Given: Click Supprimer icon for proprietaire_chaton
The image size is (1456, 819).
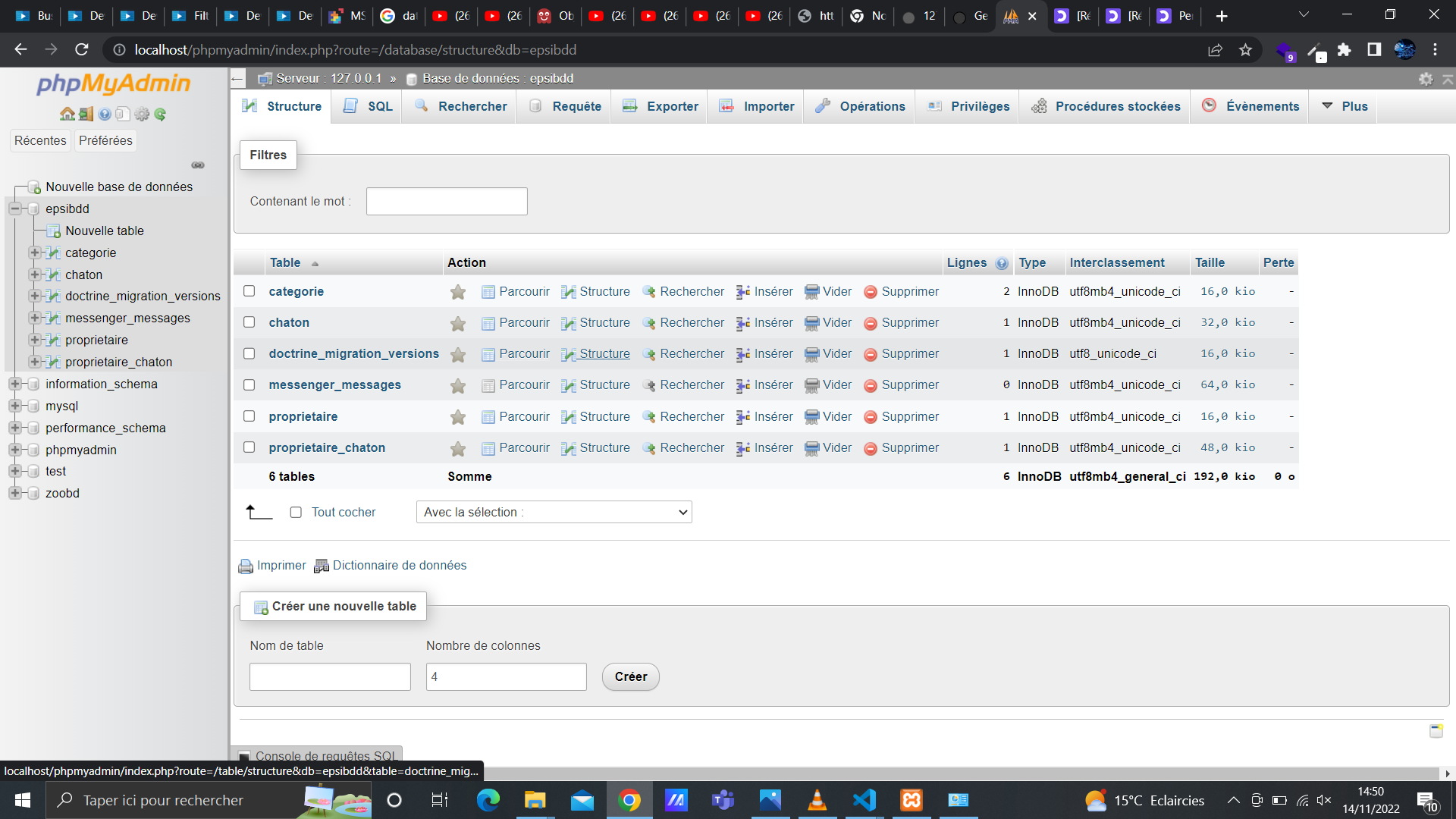Looking at the screenshot, I should click(x=871, y=447).
